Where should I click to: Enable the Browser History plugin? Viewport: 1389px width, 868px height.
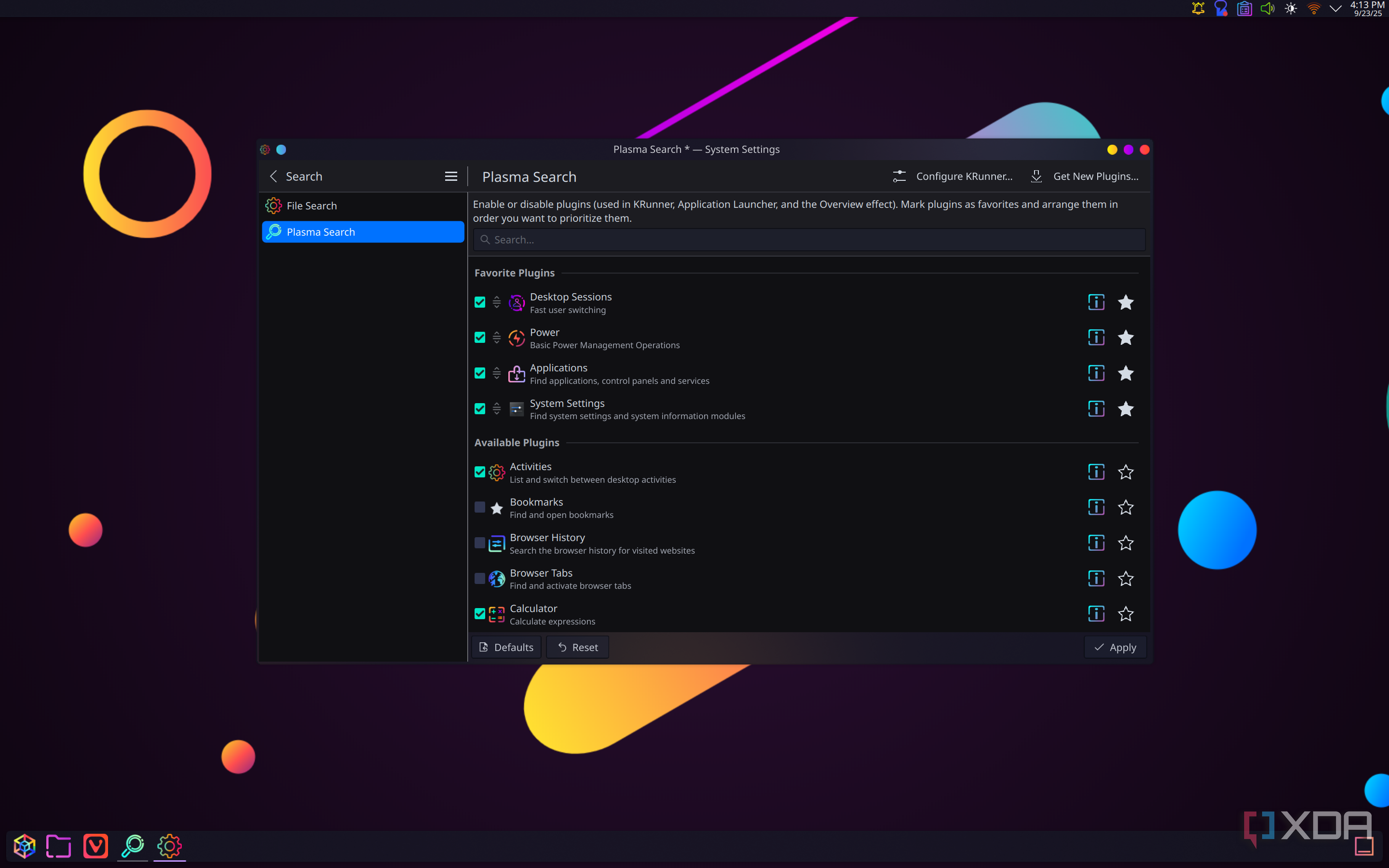tap(480, 543)
